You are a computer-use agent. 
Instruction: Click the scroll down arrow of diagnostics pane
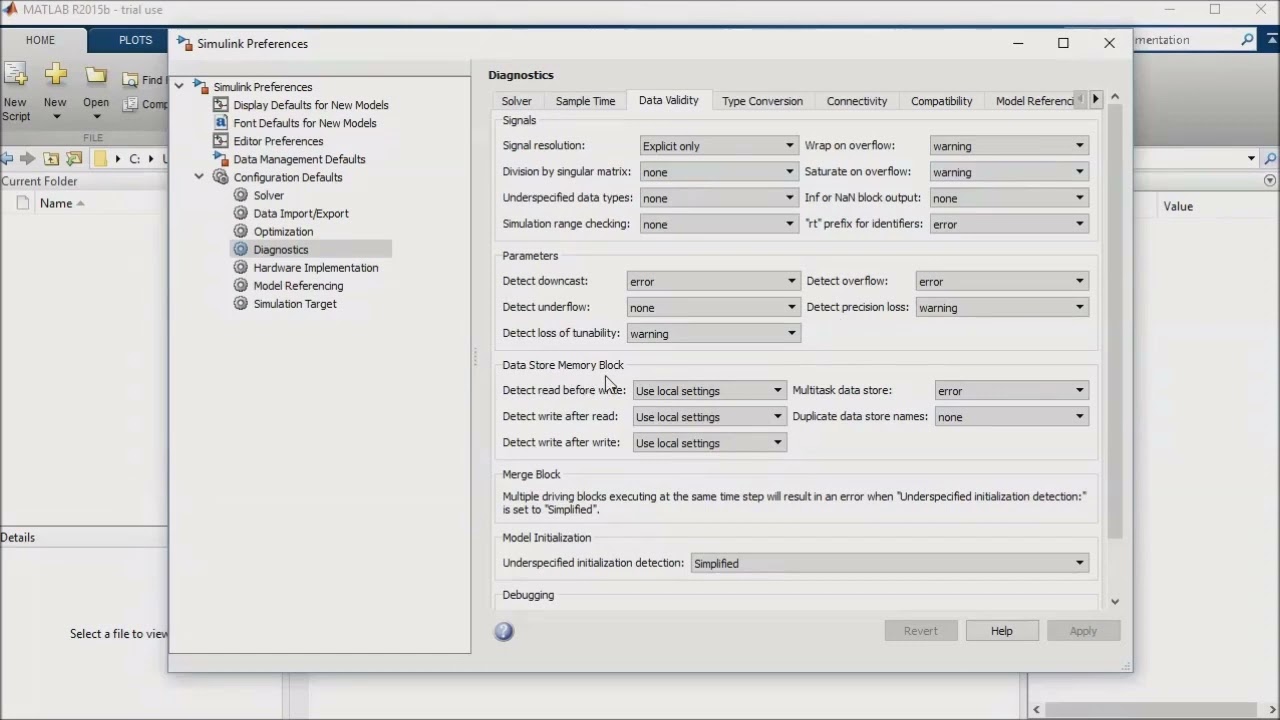pos(1115,602)
